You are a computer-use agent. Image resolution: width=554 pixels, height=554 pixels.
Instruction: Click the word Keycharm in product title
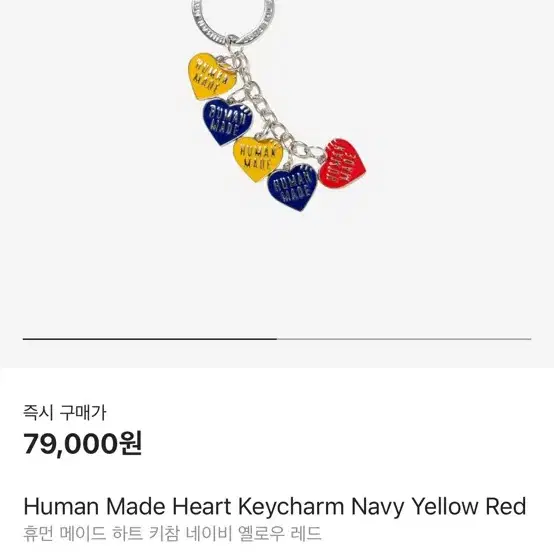(x=291, y=507)
